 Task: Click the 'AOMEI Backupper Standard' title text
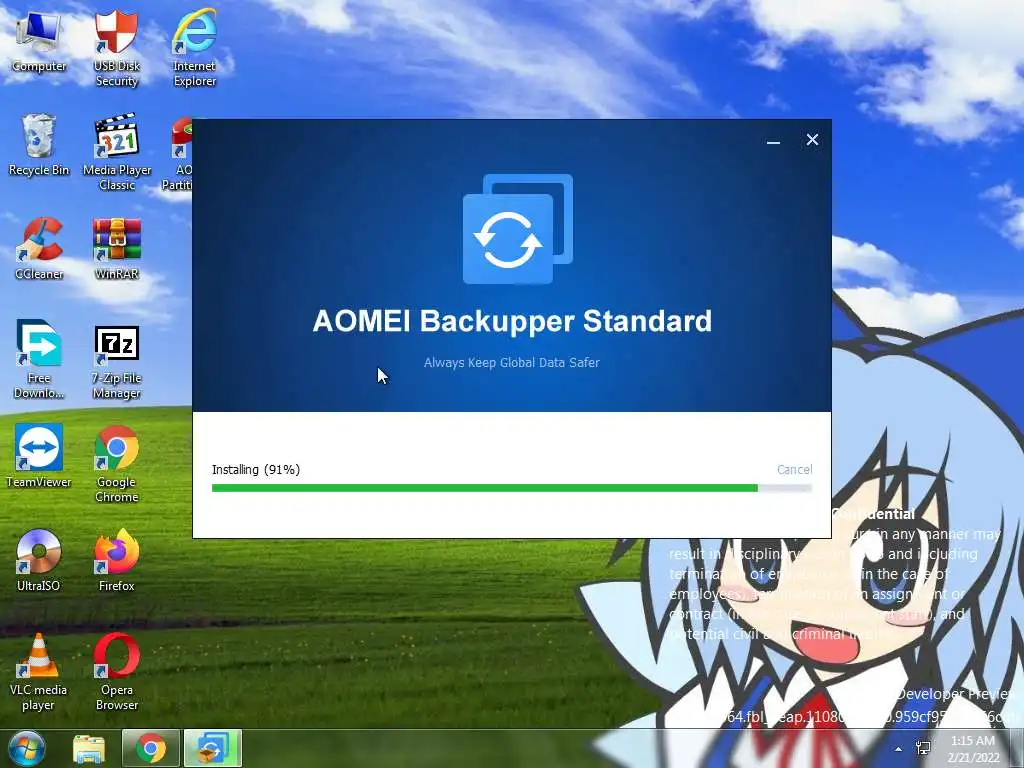click(512, 321)
